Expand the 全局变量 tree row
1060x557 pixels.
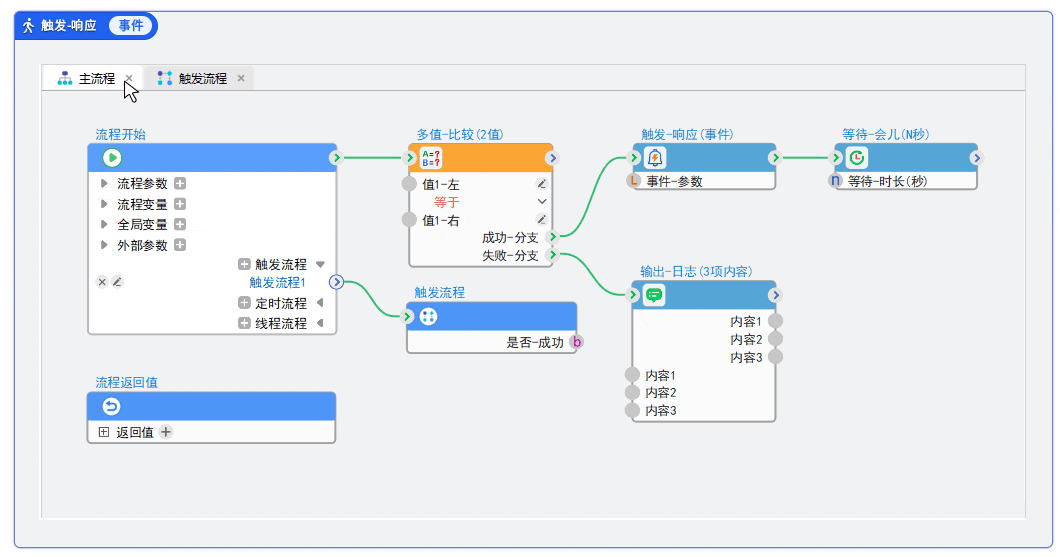pyautogui.click(x=104, y=225)
